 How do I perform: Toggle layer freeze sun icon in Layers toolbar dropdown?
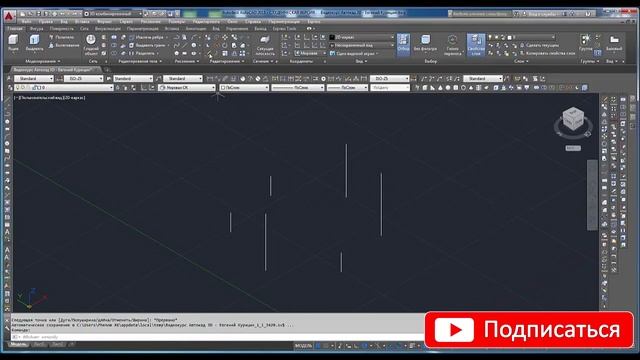[x=22, y=87]
